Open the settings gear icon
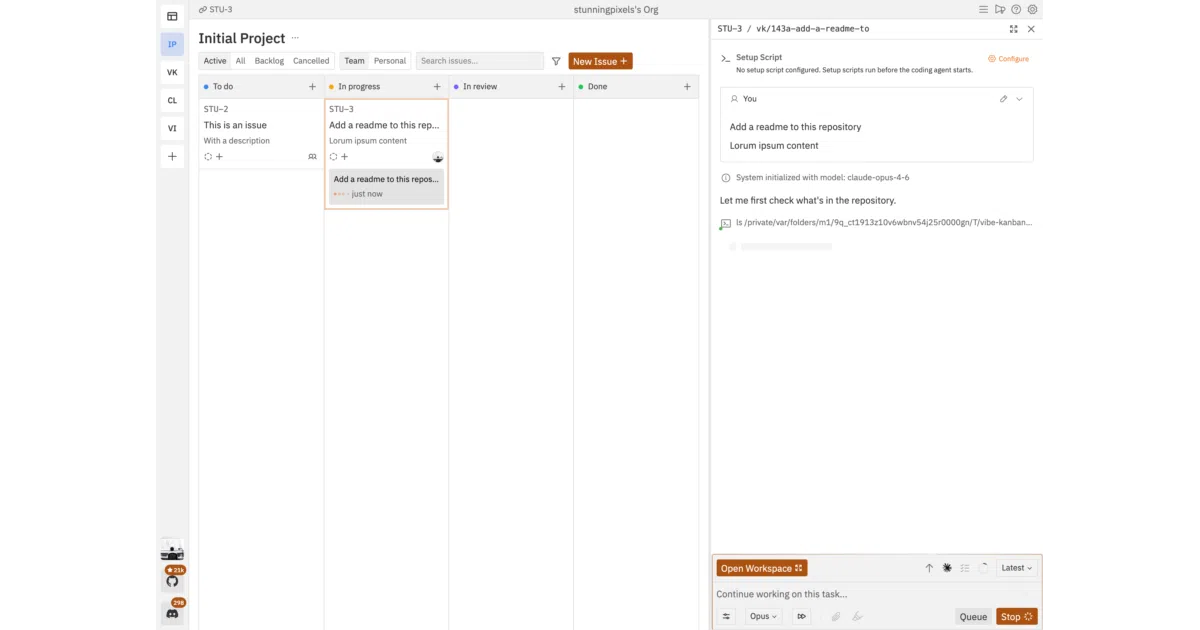Image resolution: width=1200 pixels, height=630 pixels. (x=1033, y=9)
